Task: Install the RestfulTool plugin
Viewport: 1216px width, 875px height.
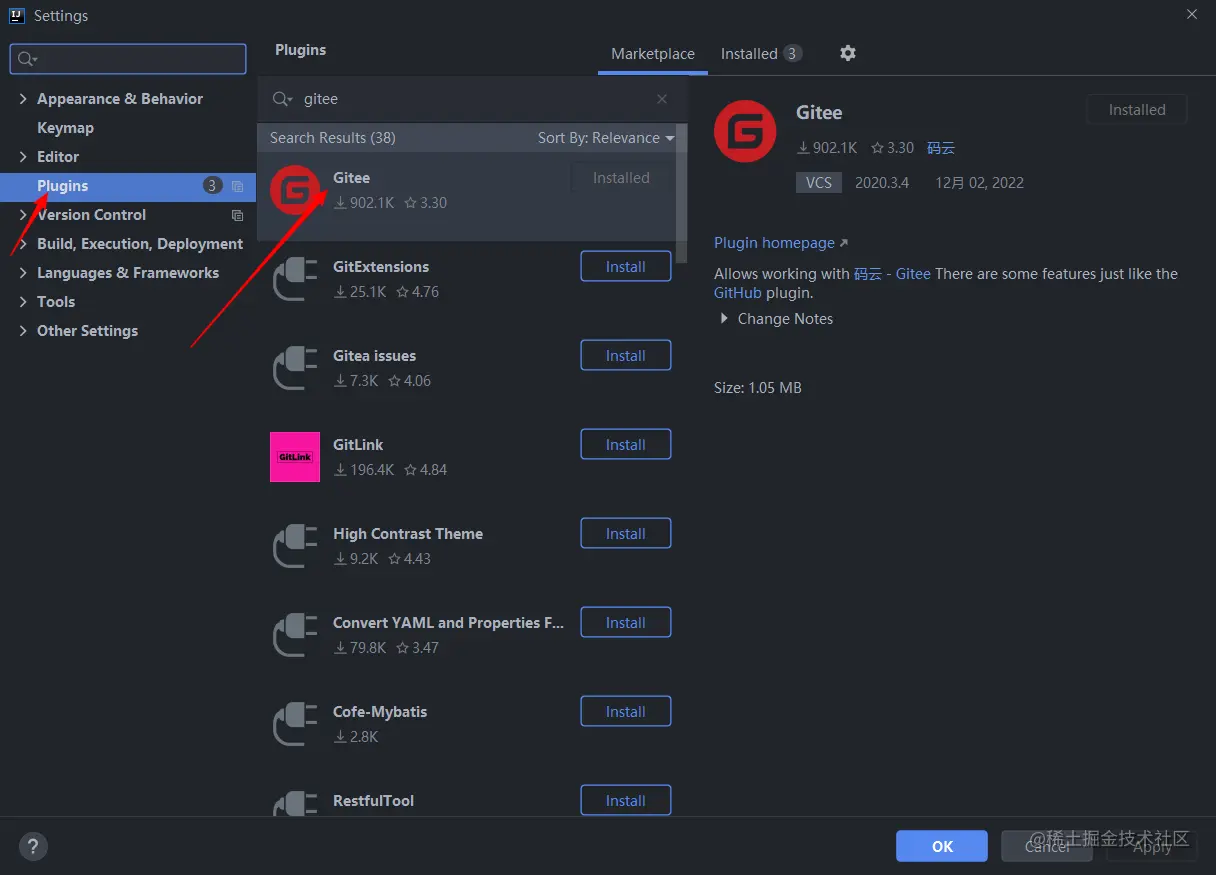Action: coord(626,800)
